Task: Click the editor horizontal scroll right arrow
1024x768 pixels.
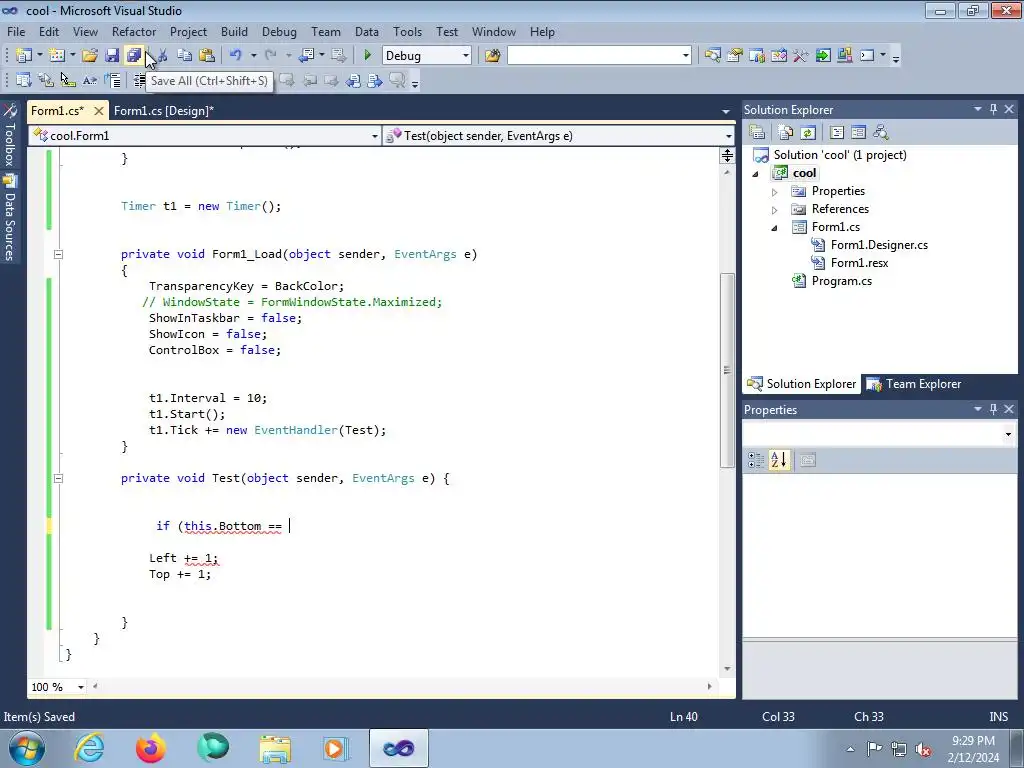Action: (x=709, y=686)
